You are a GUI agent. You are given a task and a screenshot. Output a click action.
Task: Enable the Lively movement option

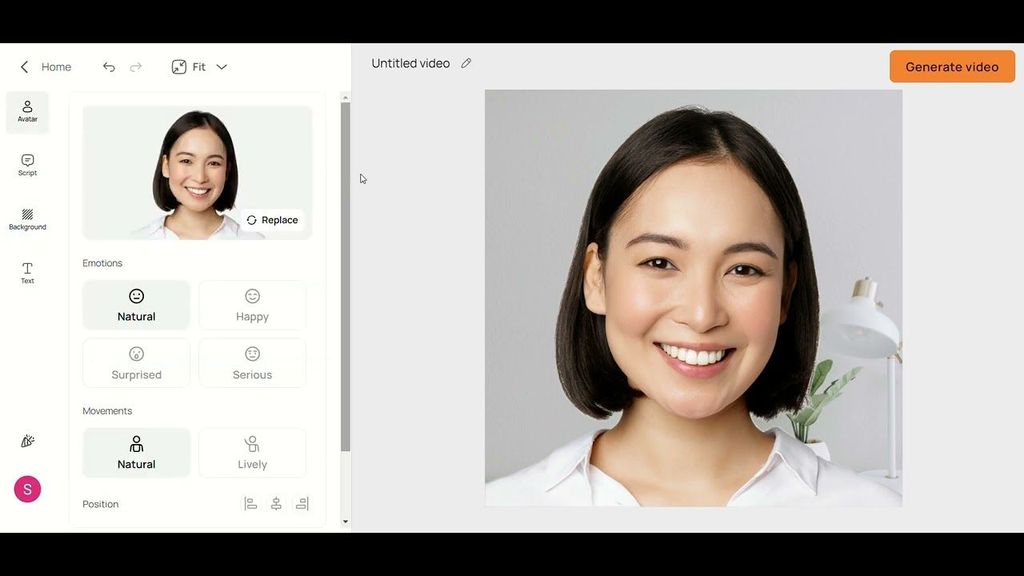pos(252,453)
